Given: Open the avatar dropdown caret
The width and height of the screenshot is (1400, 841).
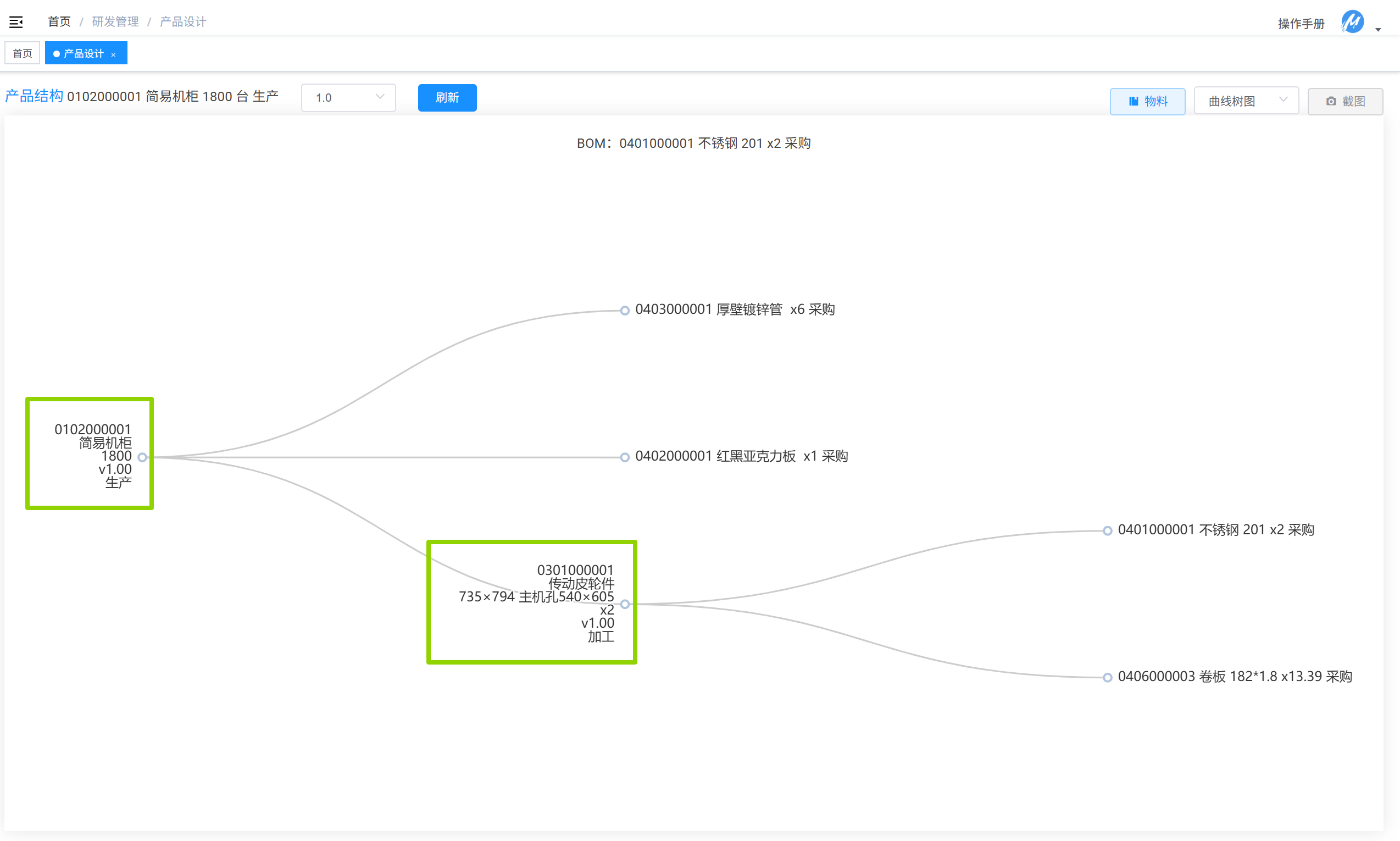Looking at the screenshot, I should pos(1378,30).
